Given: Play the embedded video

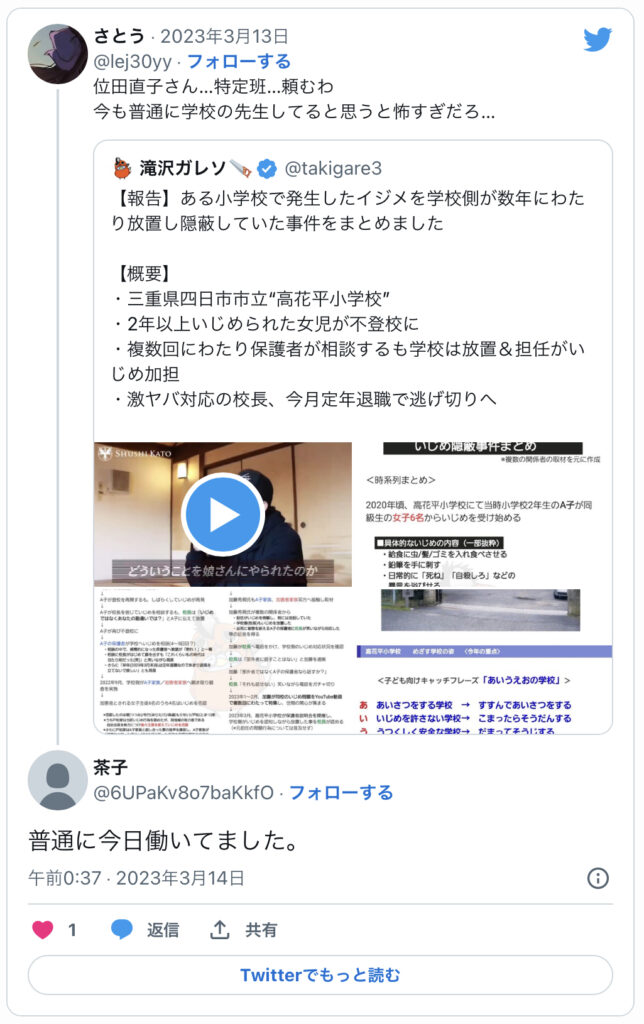Looking at the screenshot, I should 223,515.
